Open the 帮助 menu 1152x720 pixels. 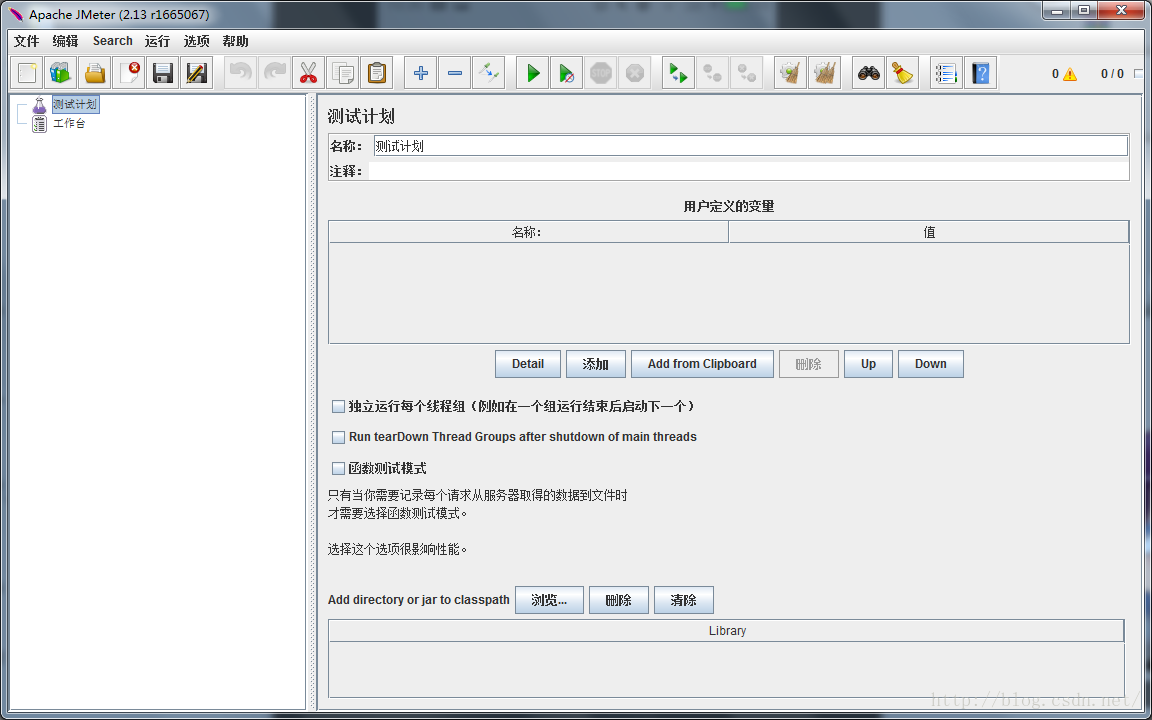[x=235, y=41]
